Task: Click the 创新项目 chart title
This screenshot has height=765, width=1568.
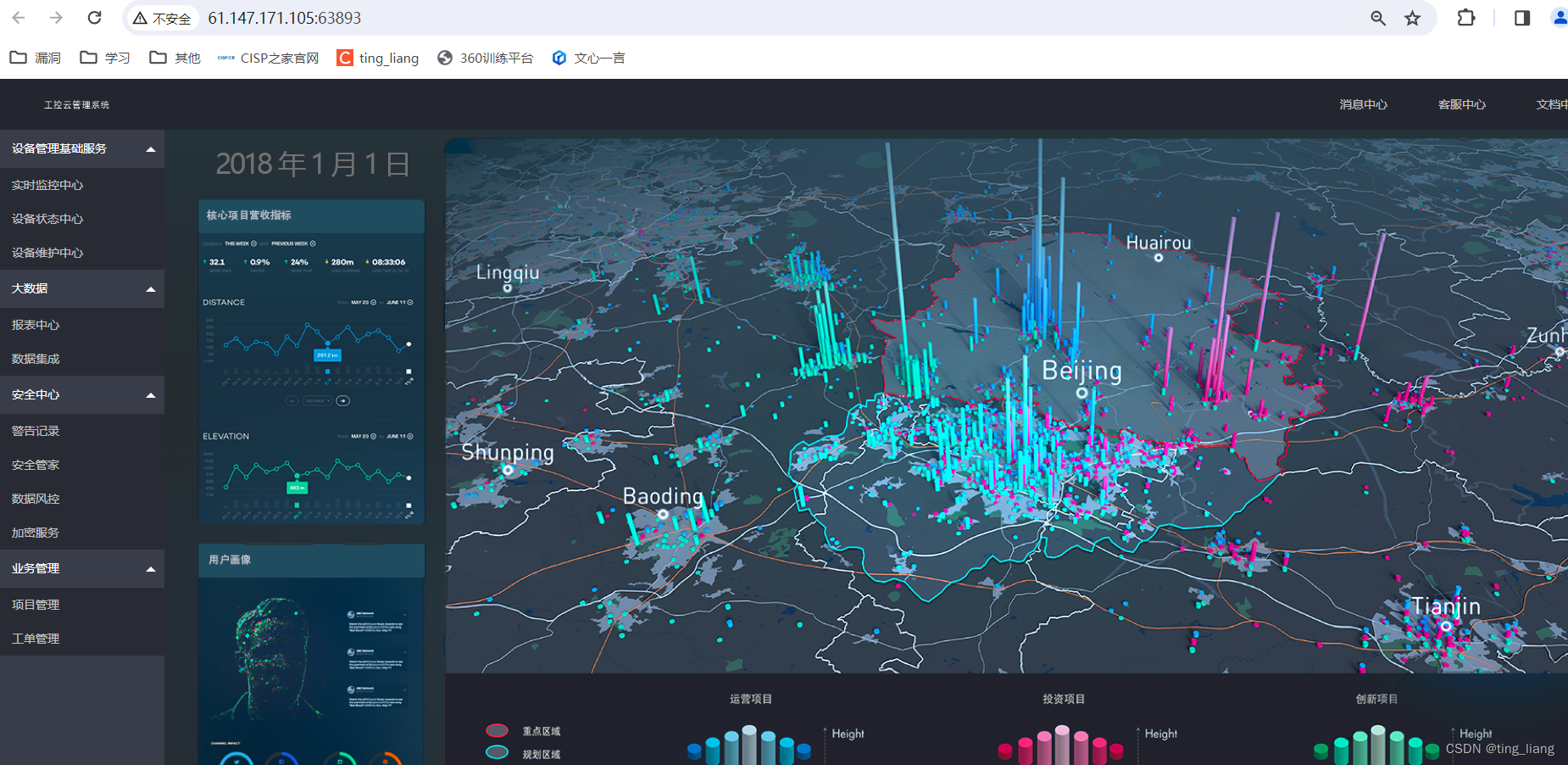Action: coord(1376,699)
